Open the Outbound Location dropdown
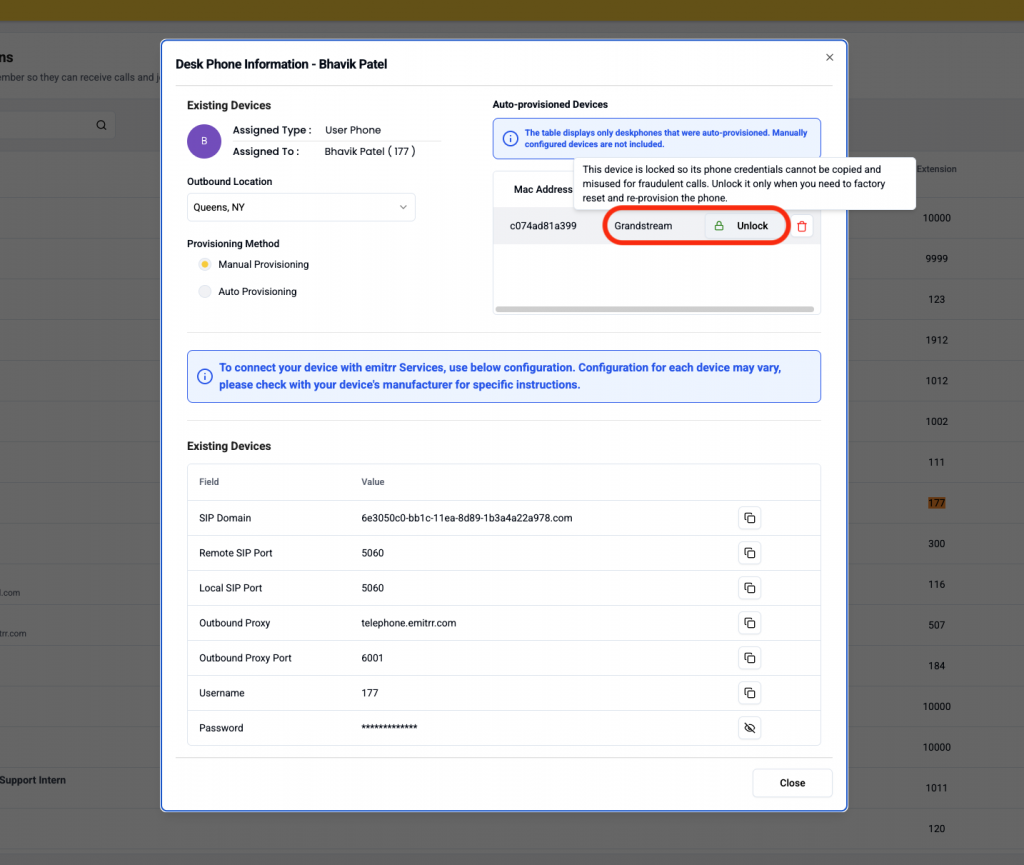This screenshot has height=865, width=1024. point(301,208)
